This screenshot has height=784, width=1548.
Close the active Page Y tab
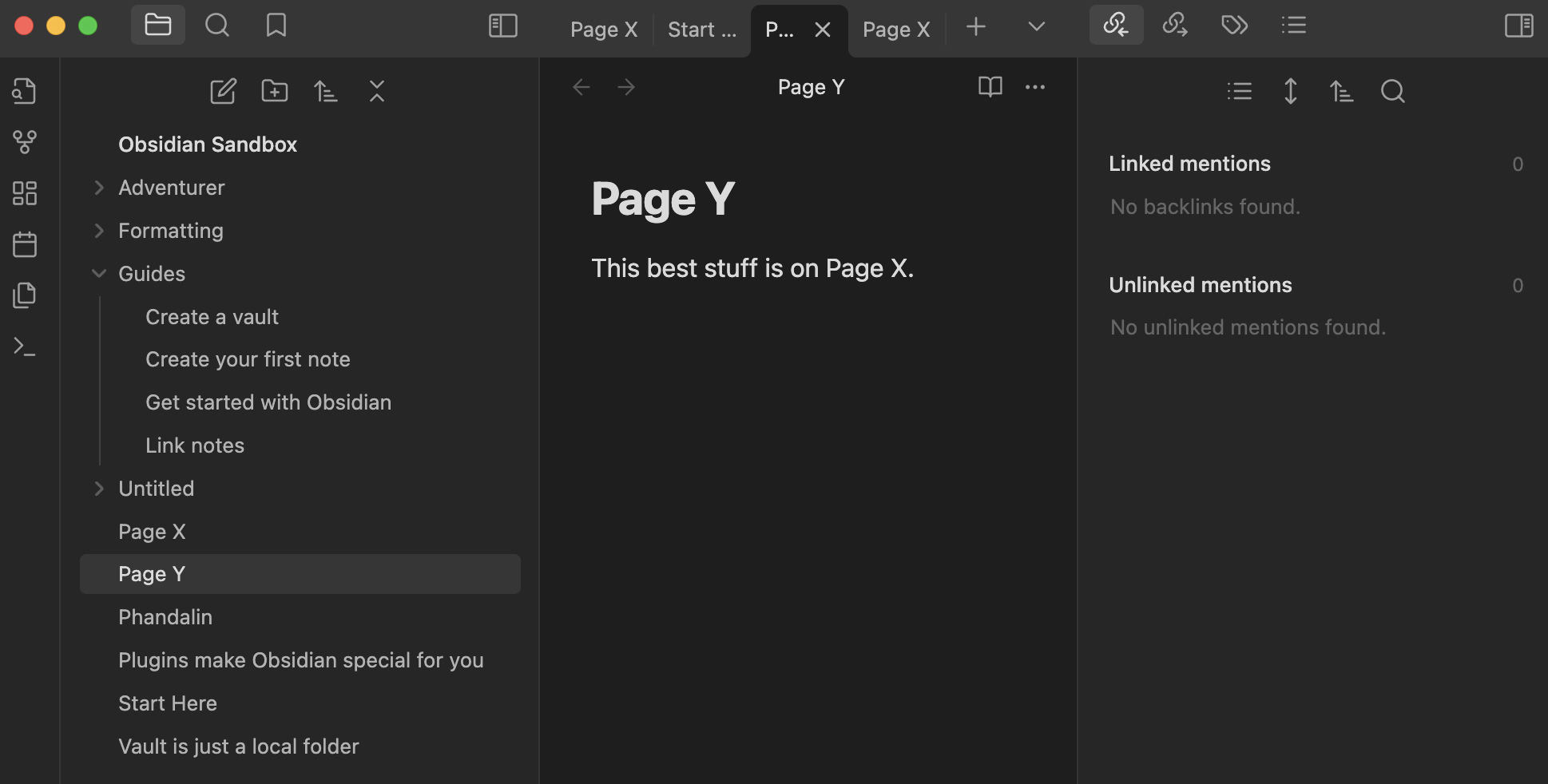[x=823, y=30]
